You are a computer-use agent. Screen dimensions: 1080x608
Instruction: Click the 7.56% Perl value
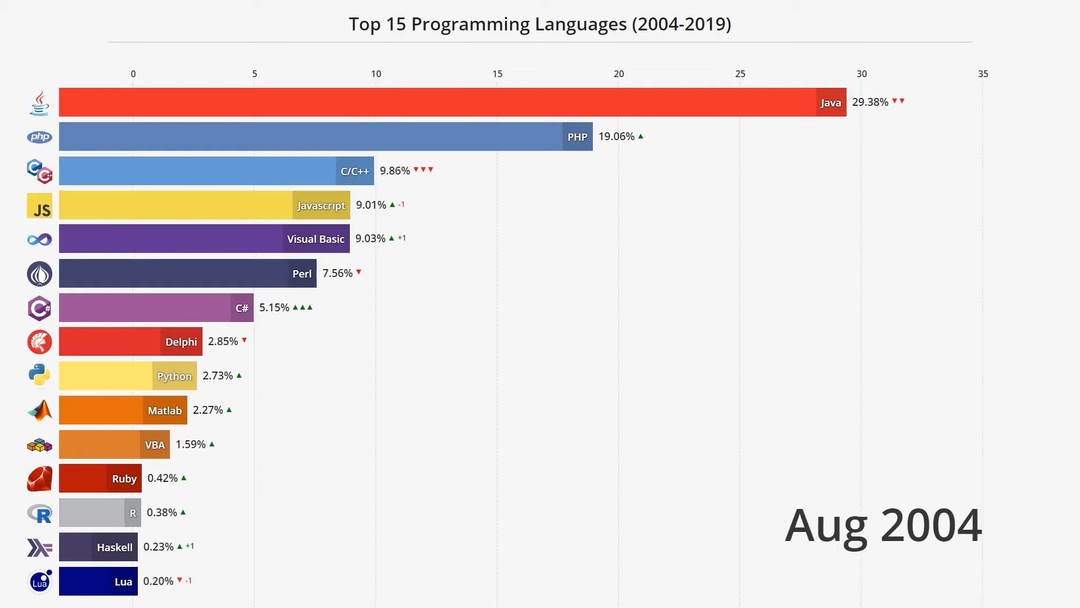coord(338,273)
